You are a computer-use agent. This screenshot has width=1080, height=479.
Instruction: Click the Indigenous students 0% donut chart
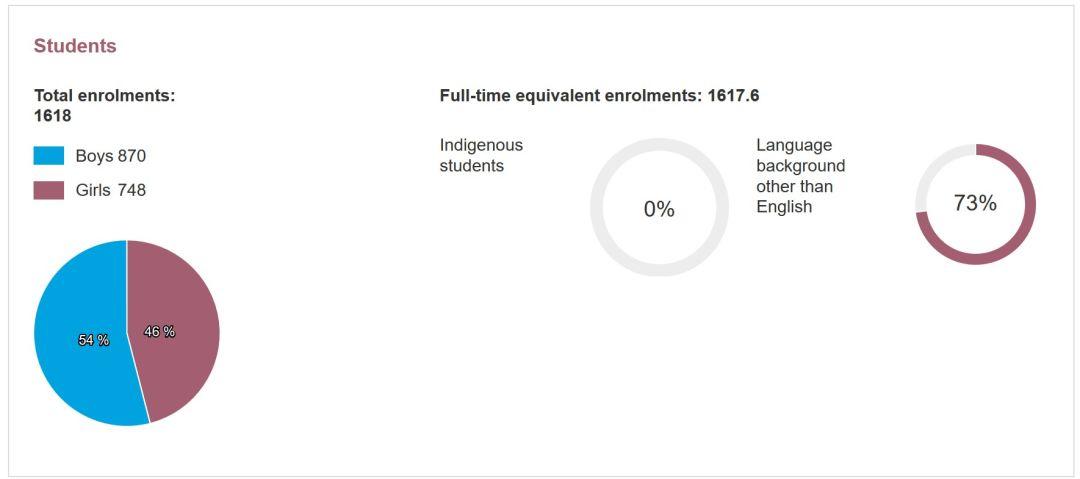pyautogui.click(x=659, y=207)
